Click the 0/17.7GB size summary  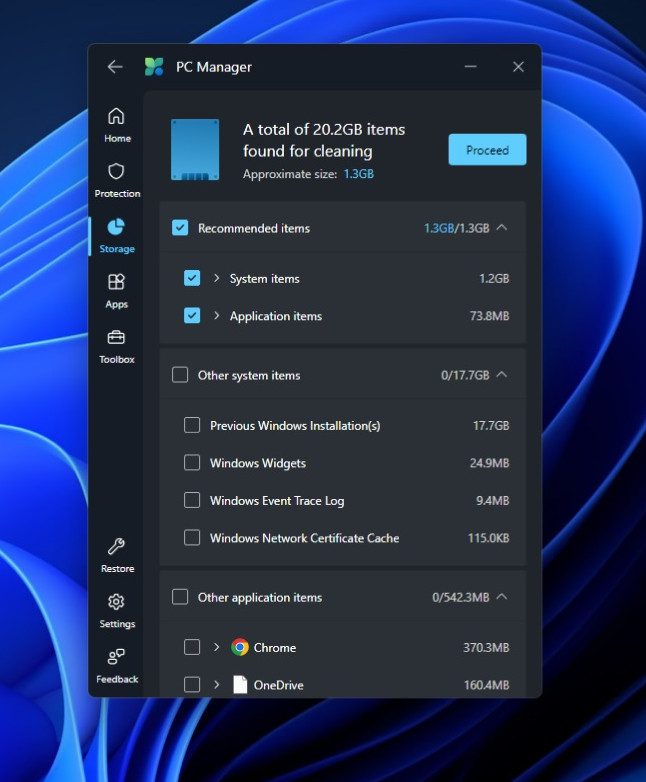click(x=465, y=375)
